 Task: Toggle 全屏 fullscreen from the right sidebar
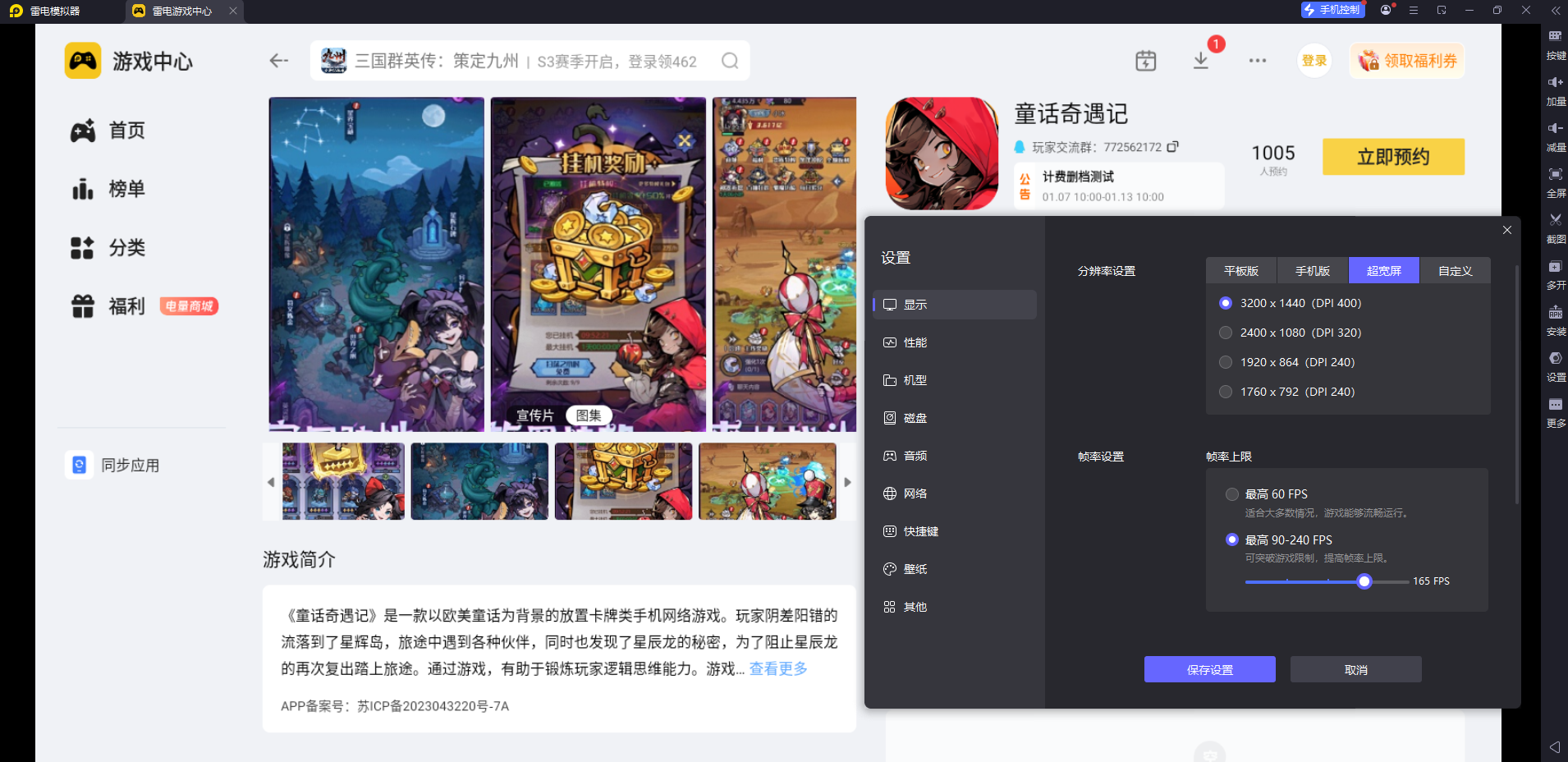1556,182
